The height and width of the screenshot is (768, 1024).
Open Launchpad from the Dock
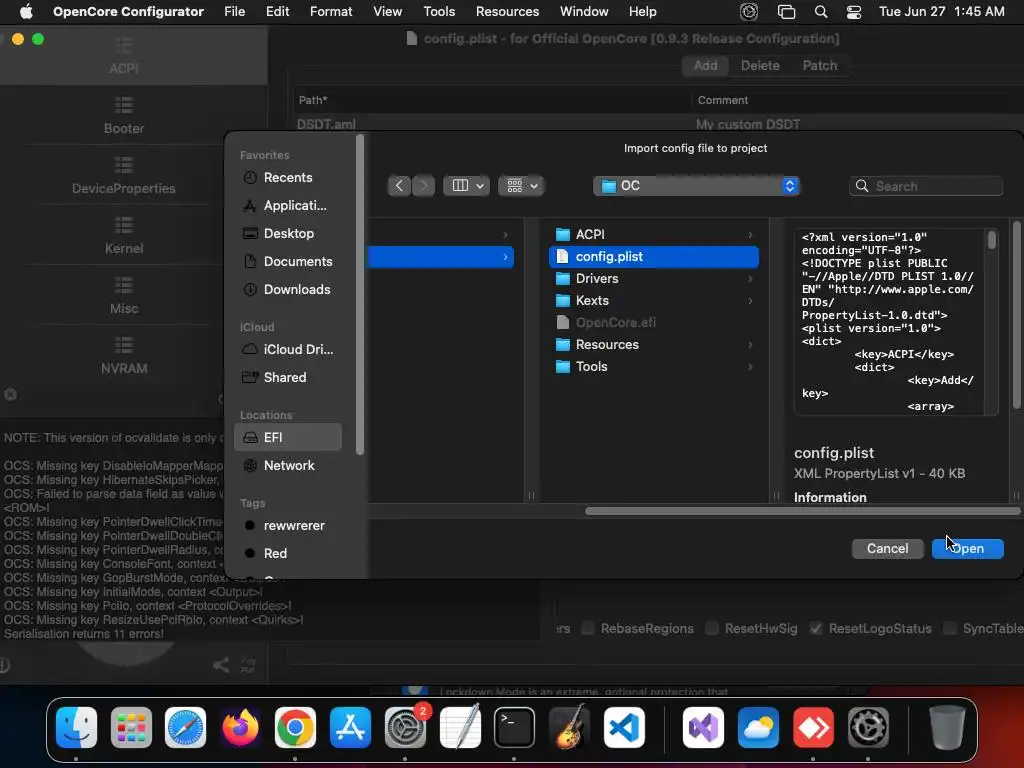[x=131, y=727]
